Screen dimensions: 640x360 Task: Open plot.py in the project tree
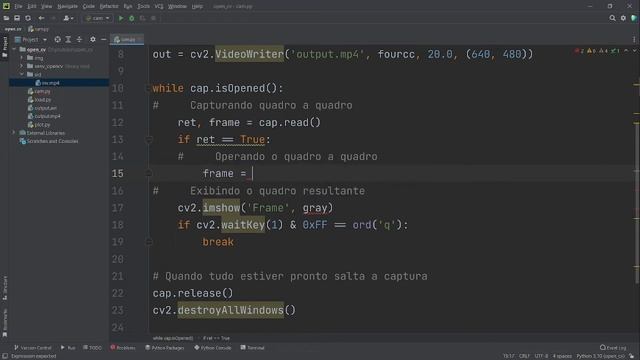(42, 124)
